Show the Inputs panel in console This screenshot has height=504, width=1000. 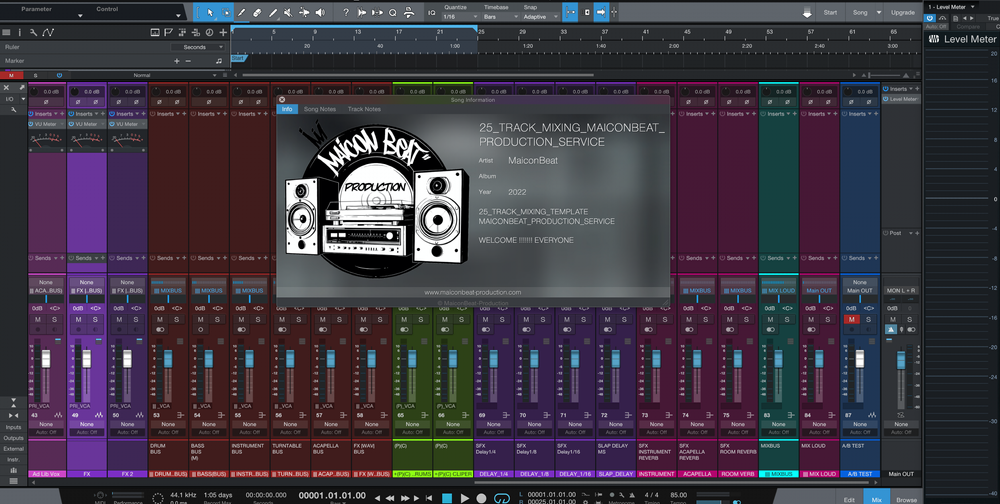(13, 427)
